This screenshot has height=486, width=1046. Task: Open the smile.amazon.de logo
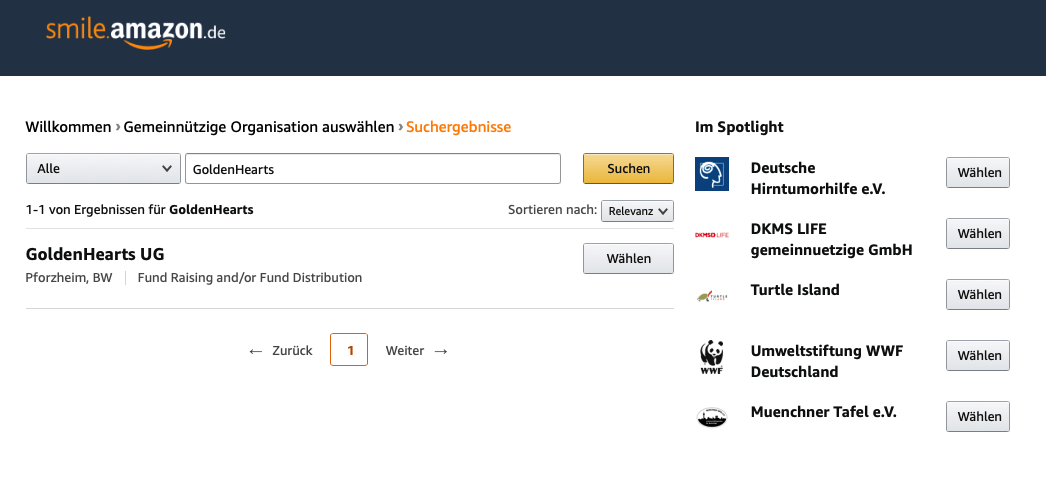136,33
